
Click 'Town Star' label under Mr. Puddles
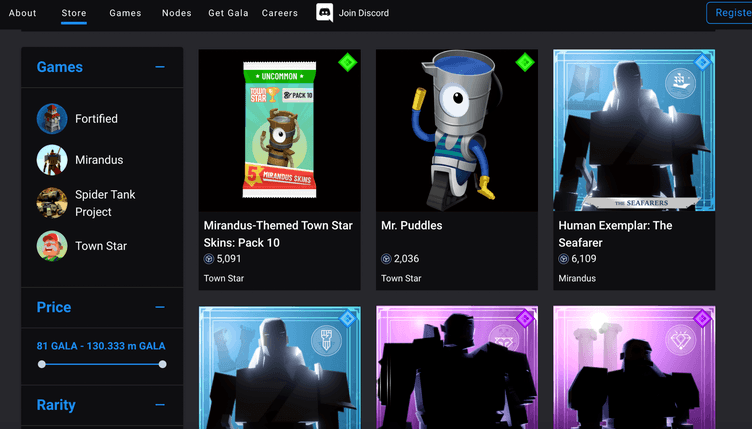click(401, 278)
